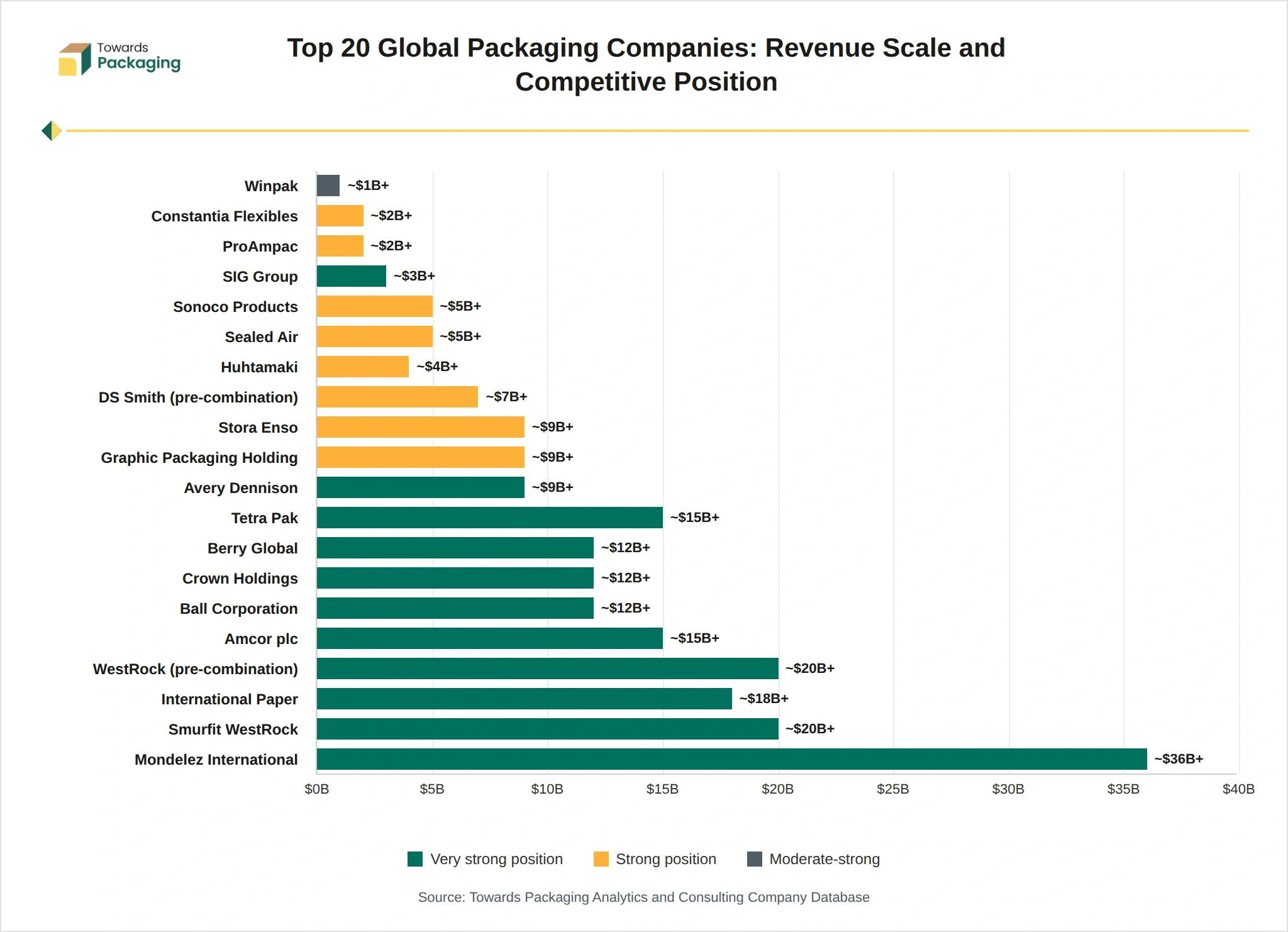Screen dimensions: 1288x932
Task: Click the chart title text
Action: (x=647, y=65)
